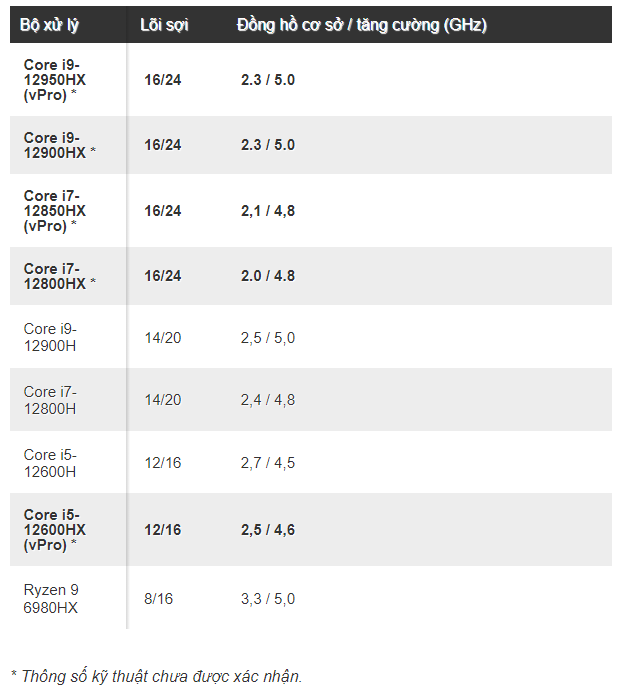Click the 2.0 / 4.8 clock value
The width and height of the screenshot is (622, 696).
[268, 276]
